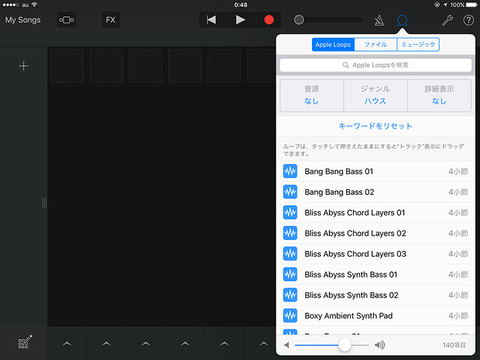Open grid edit icon at bottom-left
Image resolution: width=480 pixels, height=360 pixels.
25,342
